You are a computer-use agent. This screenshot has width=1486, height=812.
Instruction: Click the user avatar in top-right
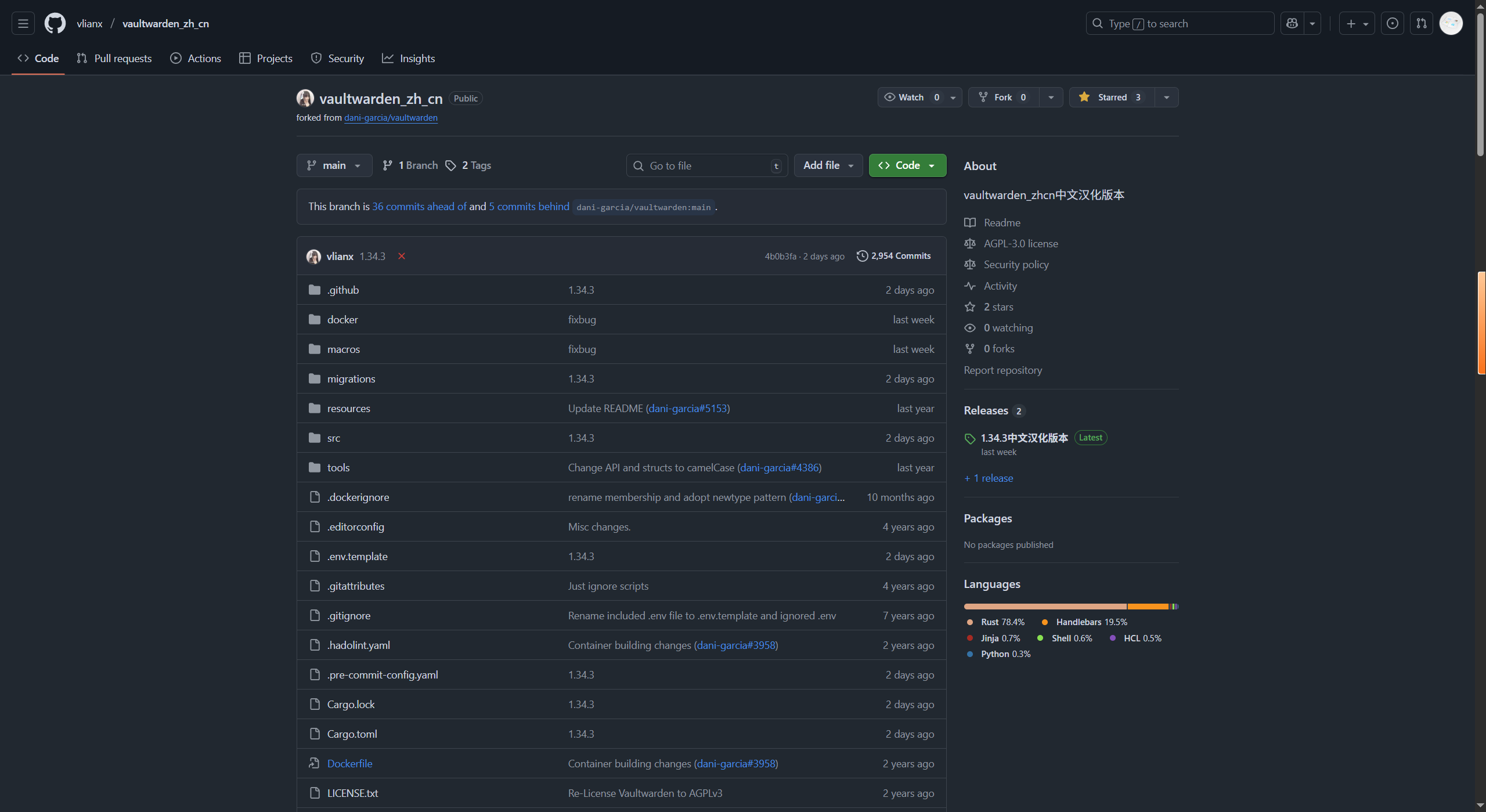1451,24
